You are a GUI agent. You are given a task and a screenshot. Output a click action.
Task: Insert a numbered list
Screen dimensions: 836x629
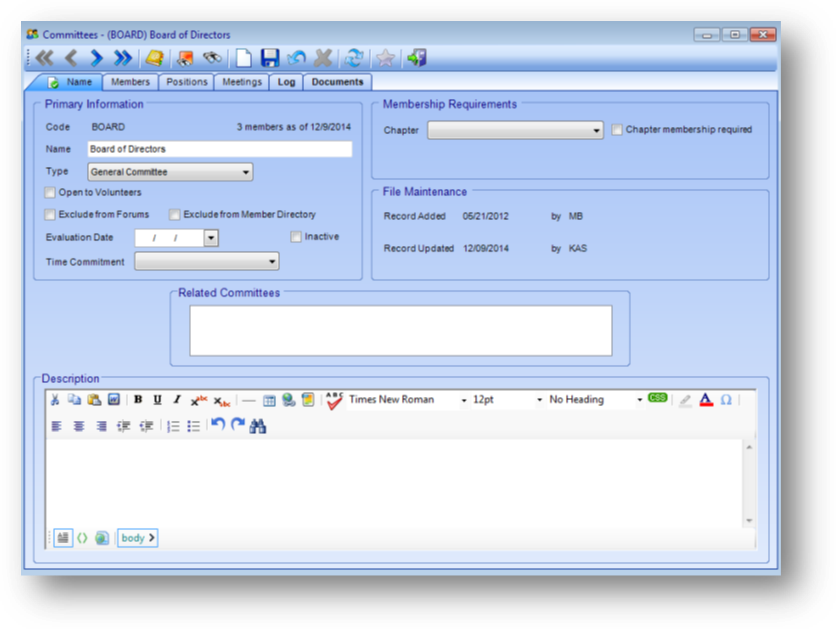click(x=173, y=426)
